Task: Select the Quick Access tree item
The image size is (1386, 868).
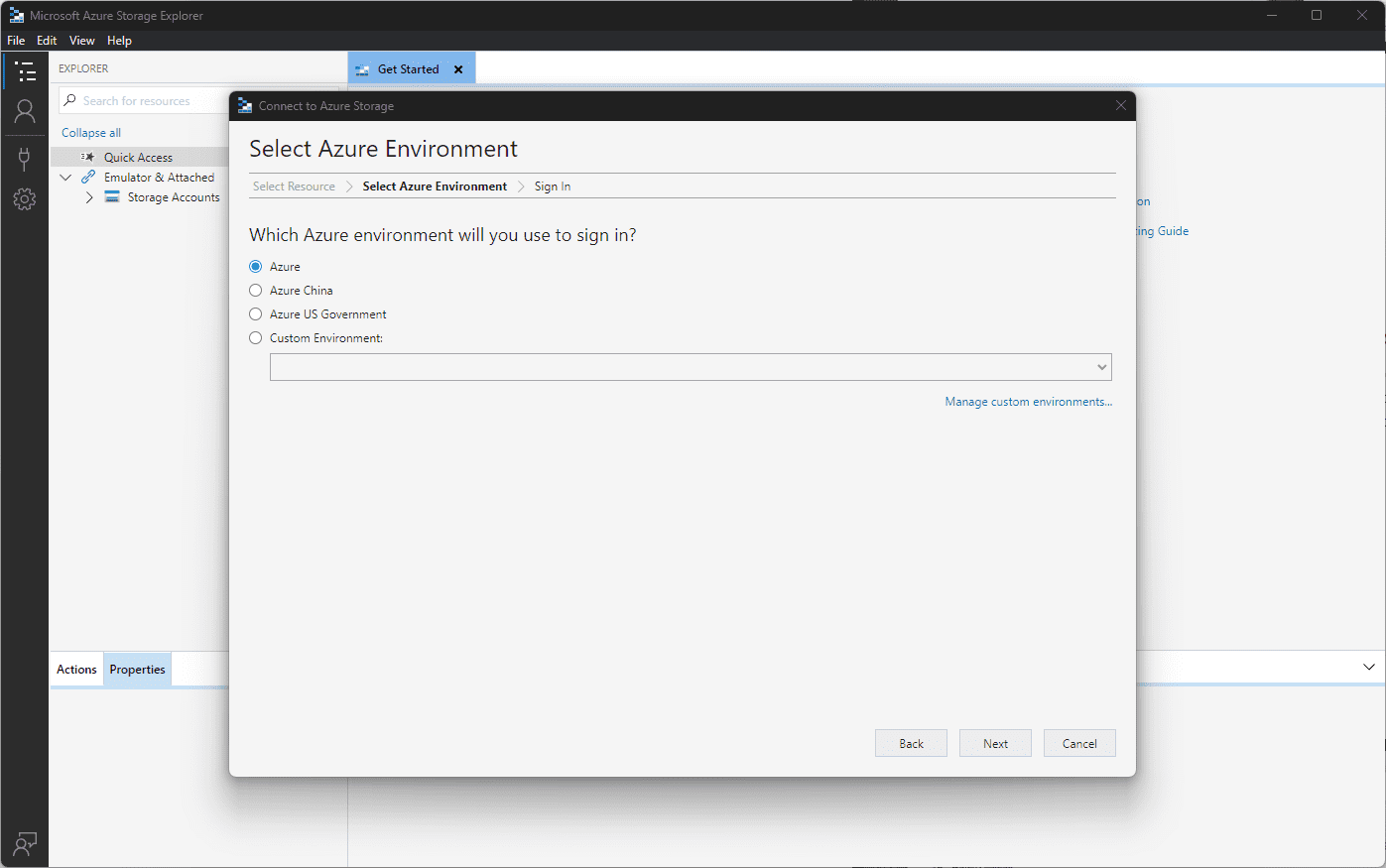Action: coord(138,157)
